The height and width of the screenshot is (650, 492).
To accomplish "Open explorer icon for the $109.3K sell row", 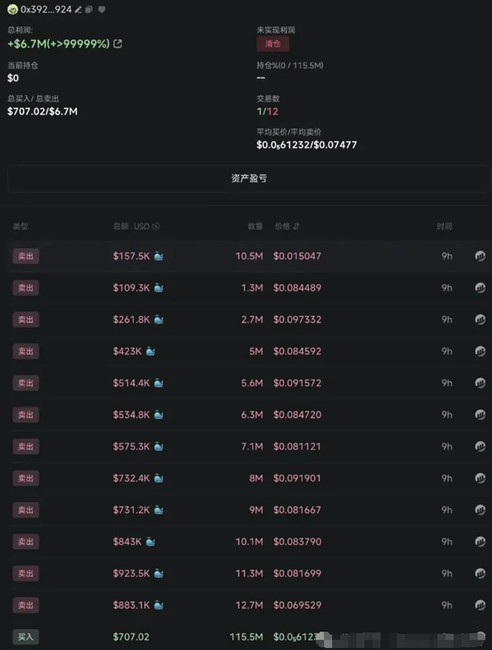I will (x=480, y=288).
